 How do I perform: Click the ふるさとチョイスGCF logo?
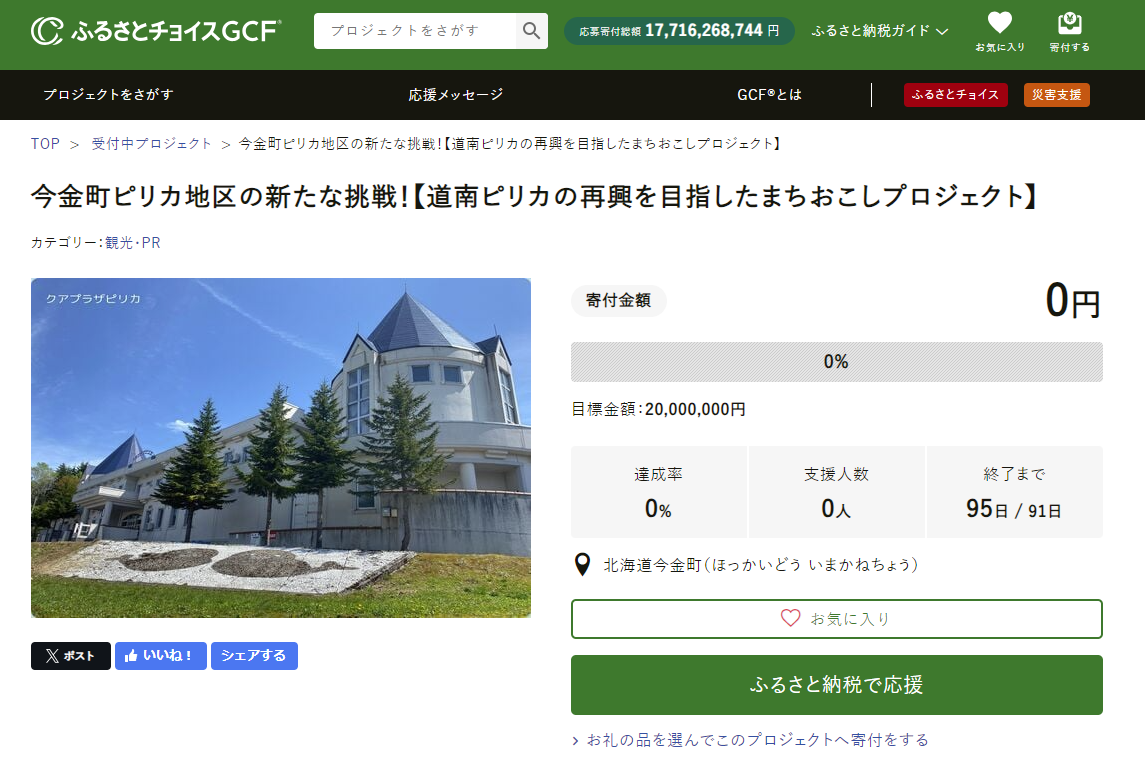click(156, 31)
